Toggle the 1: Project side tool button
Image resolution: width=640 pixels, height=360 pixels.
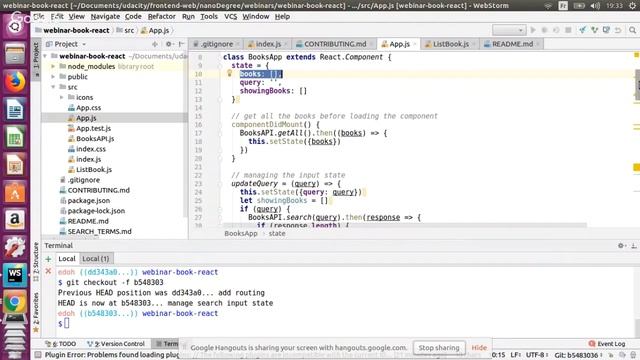(x=36, y=60)
